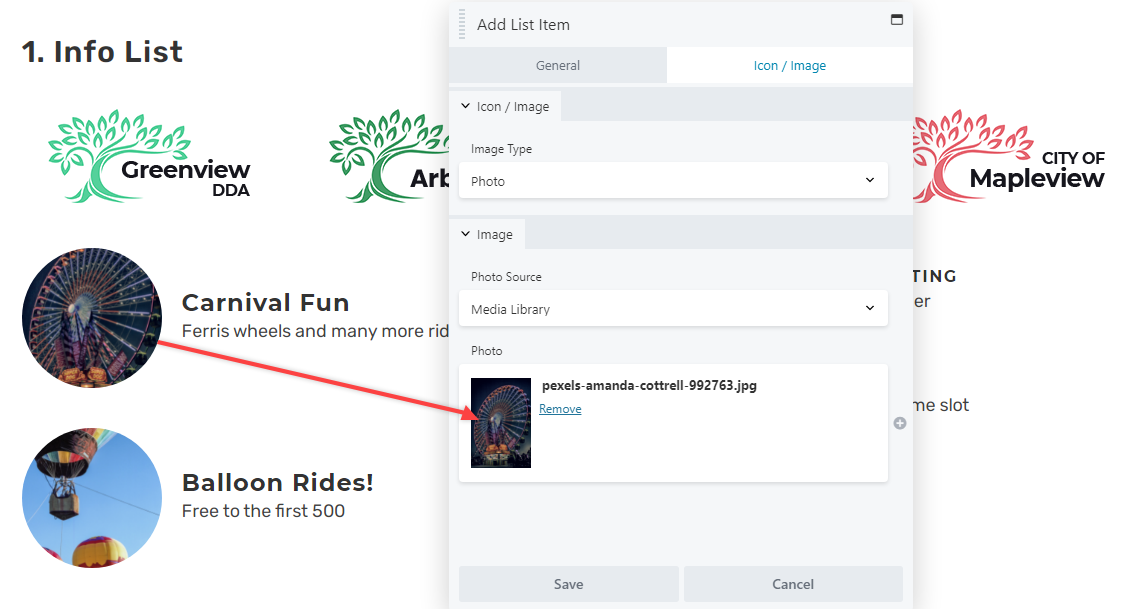The width and height of the screenshot is (1130, 609).
Task: Open the Image Type dropdown set to Photo
Action: (673, 181)
